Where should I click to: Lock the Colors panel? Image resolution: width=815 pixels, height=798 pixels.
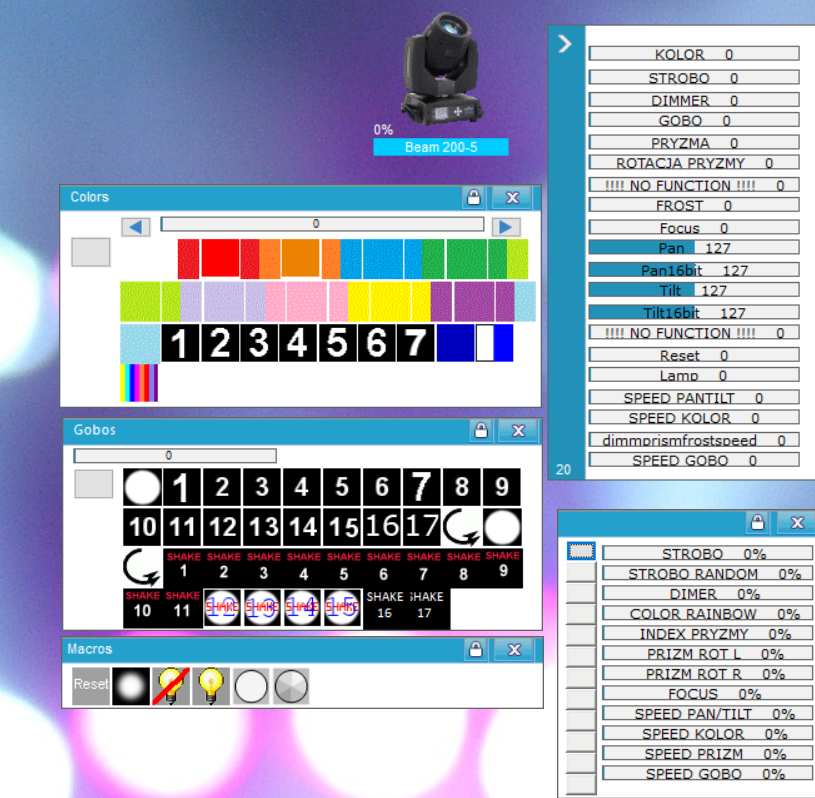coord(474,198)
